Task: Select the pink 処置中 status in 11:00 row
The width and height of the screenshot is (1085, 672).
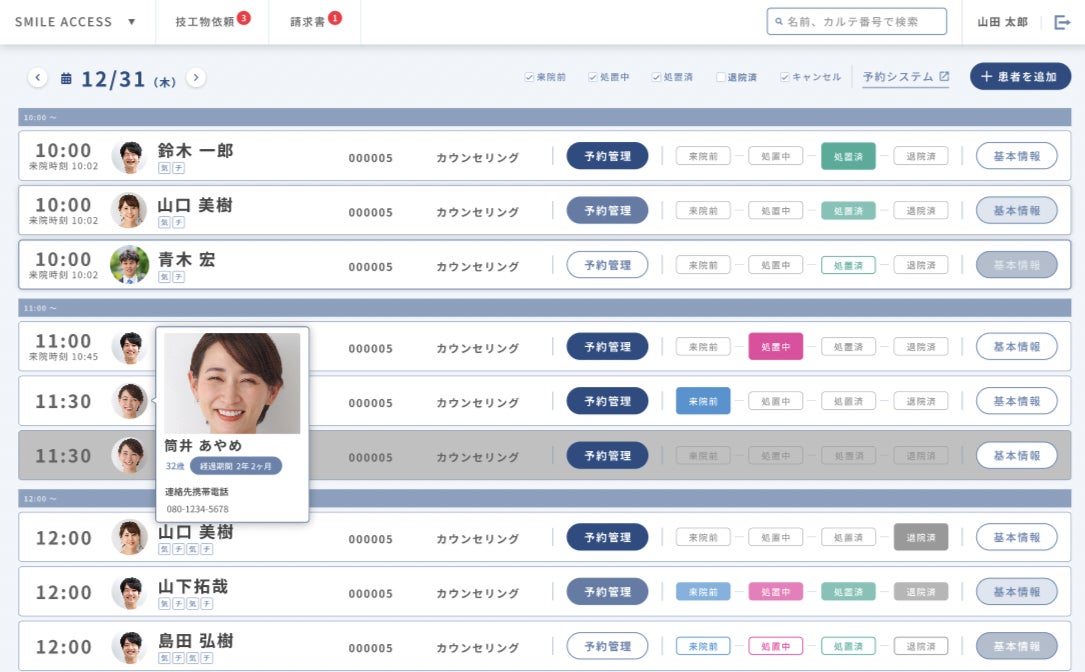Action: click(776, 347)
